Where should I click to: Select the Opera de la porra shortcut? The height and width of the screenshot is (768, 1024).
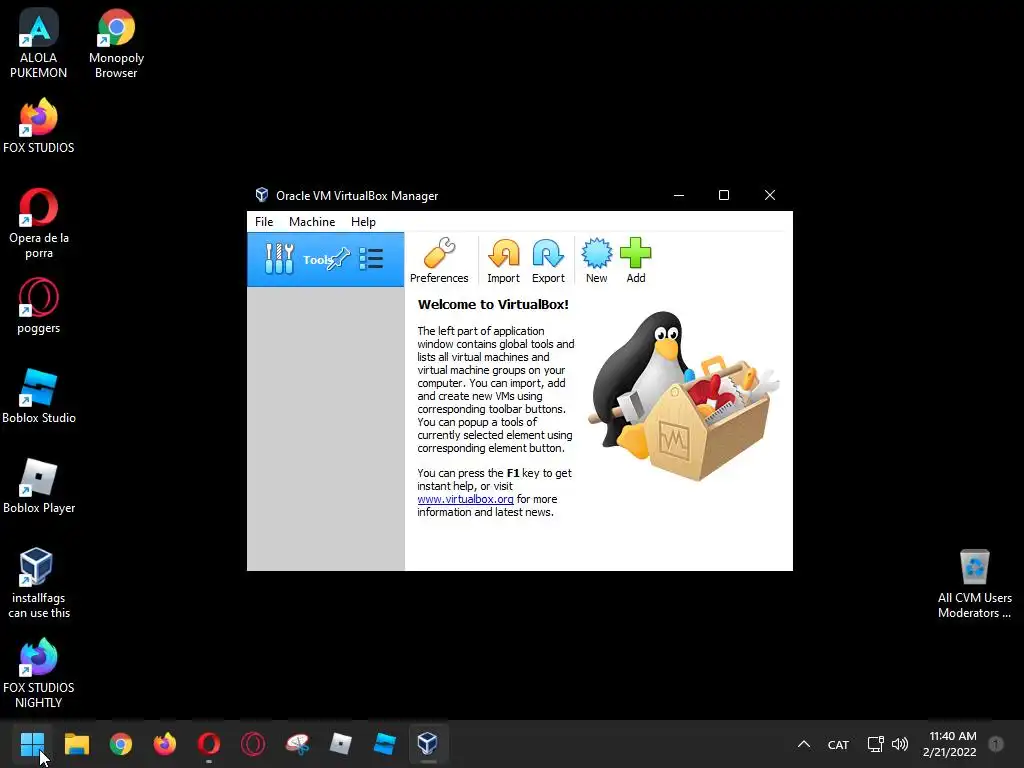click(39, 223)
